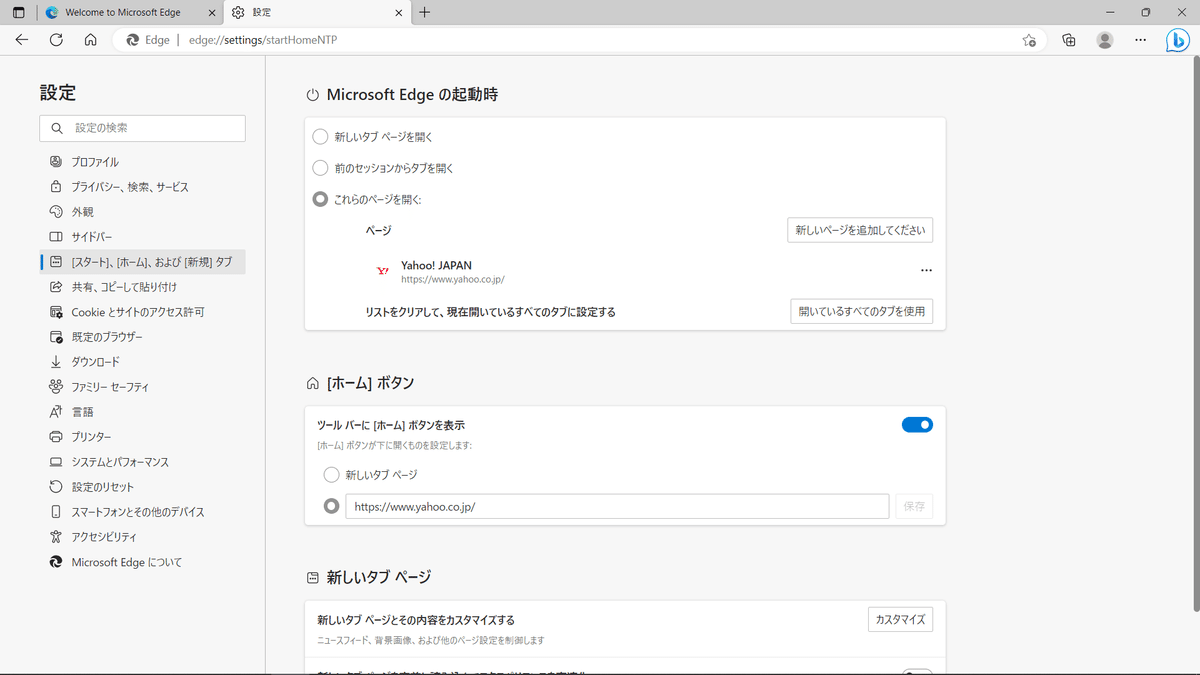Click 開いているすべてのタブを使用 button
Viewport: 1200px width, 675px height.
click(861, 311)
